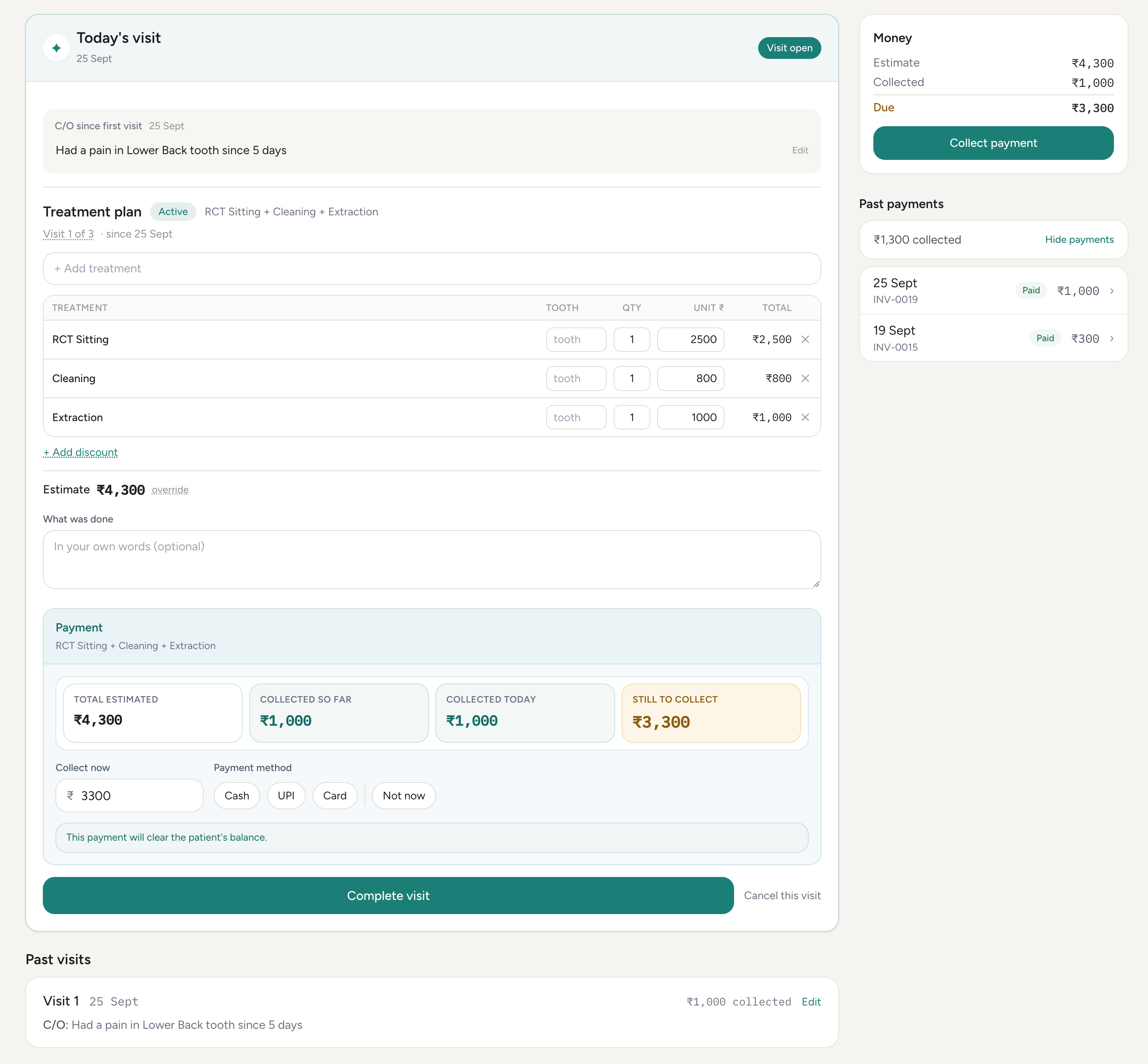Click the Hide payments link
The image size is (1148, 1064).
(x=1079, y=239)
